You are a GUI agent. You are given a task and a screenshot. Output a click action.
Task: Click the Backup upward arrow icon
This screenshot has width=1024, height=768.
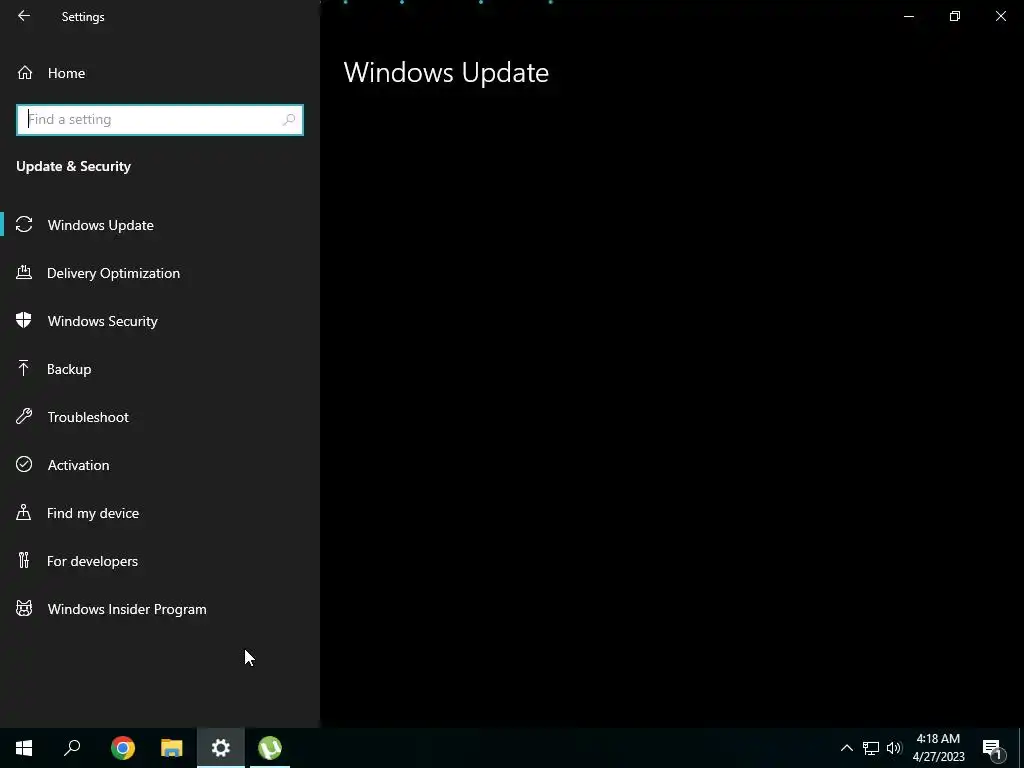point(24,368)
